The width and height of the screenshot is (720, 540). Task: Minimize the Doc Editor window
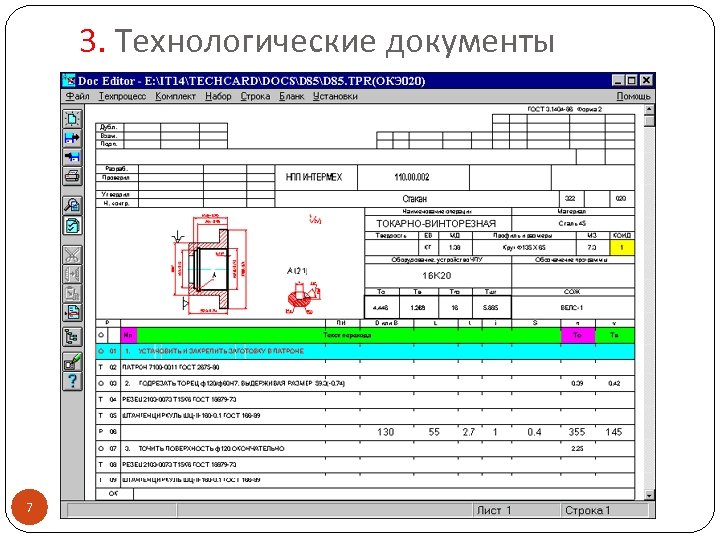(x=619, y=81)
